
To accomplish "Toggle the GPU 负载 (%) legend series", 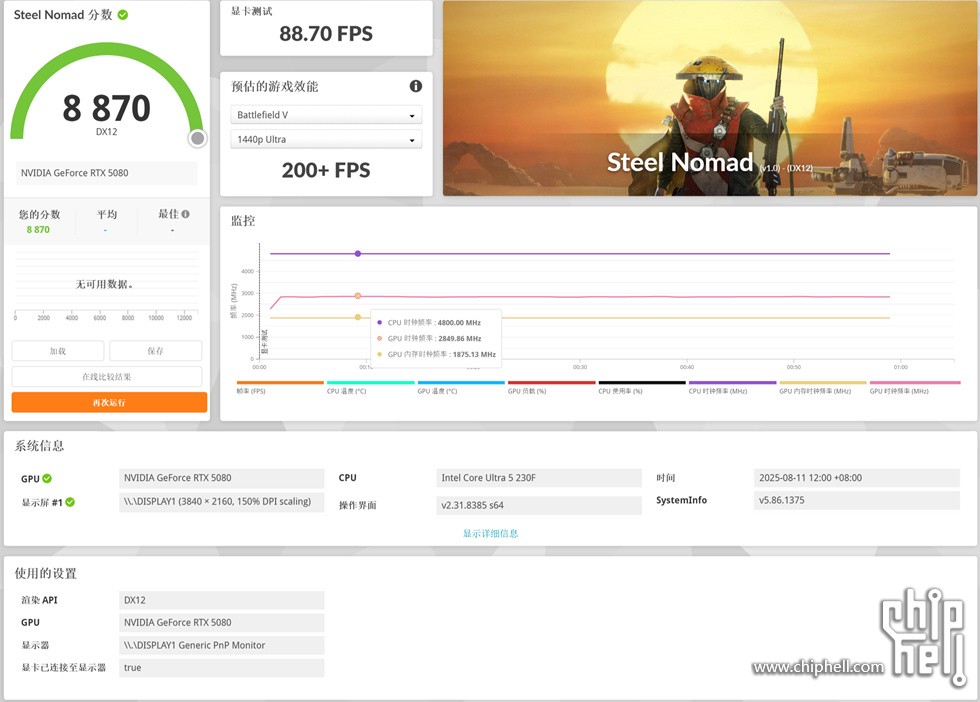I will point(552,387).
